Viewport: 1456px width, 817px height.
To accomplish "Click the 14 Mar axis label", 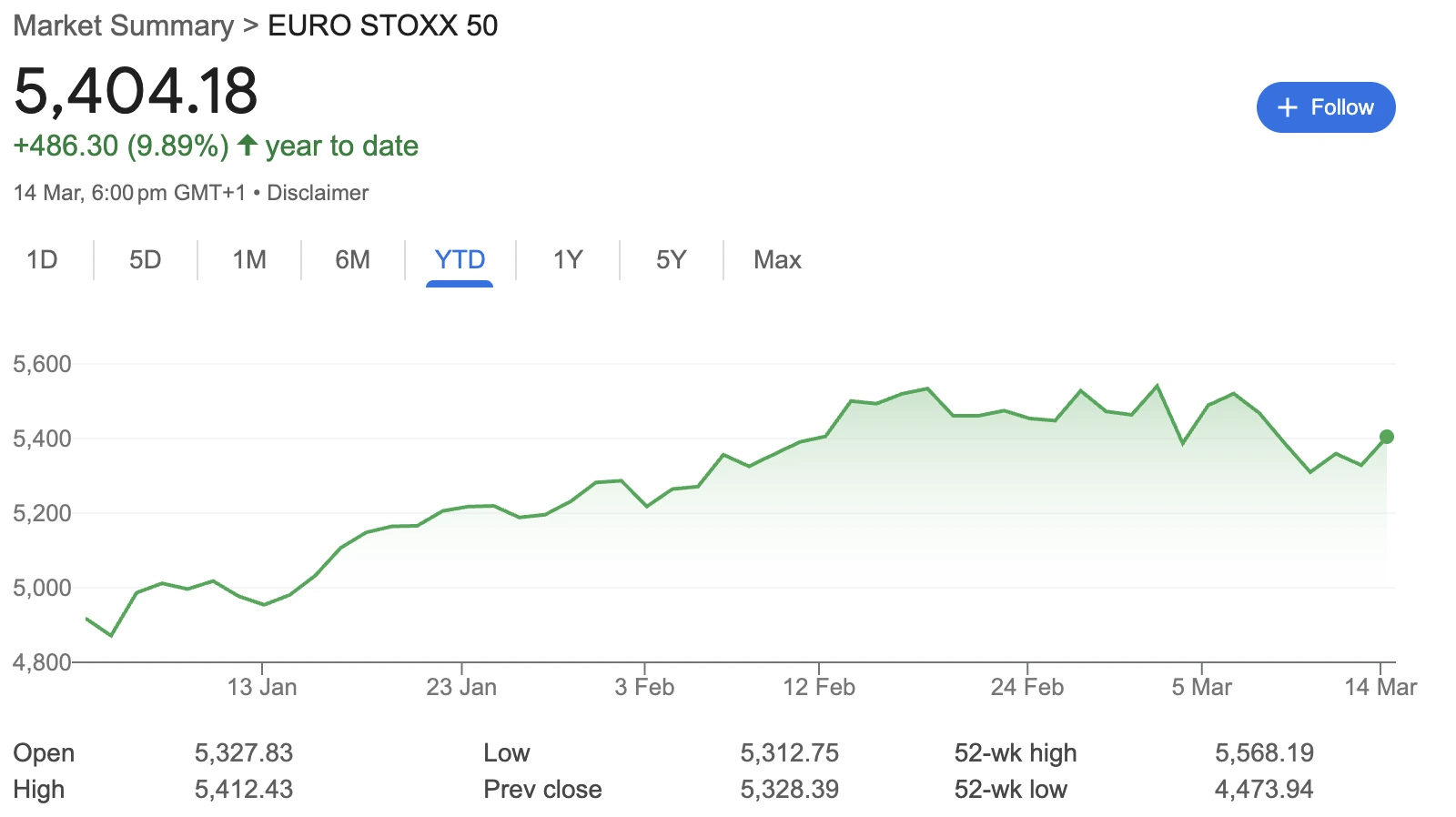I will [1380, 687].
